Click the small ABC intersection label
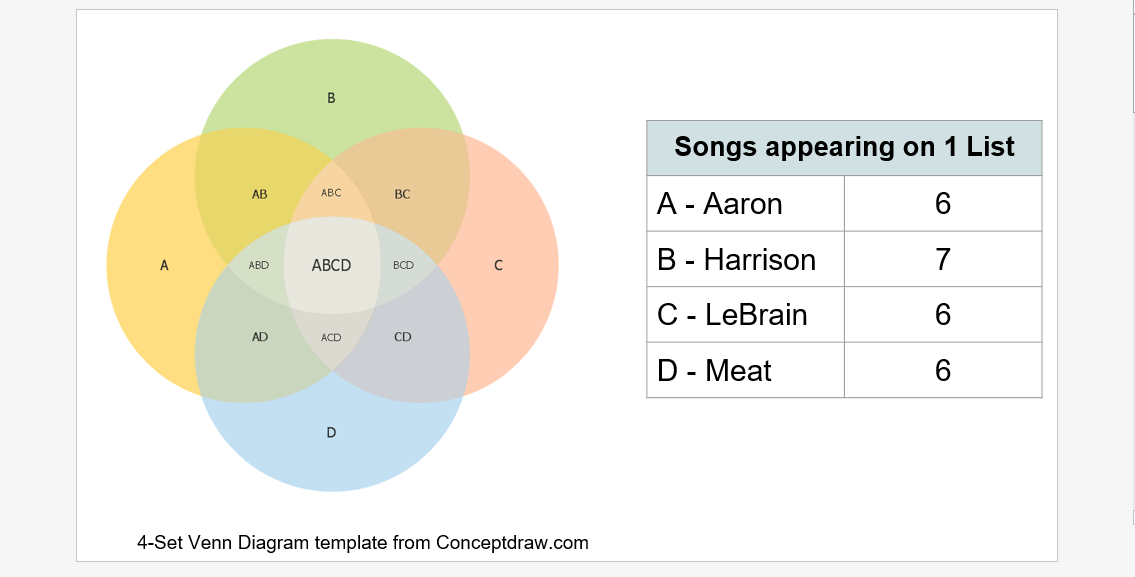Image resolution: width=1135 pixels, height=577 pixels. tap(331, 194)
